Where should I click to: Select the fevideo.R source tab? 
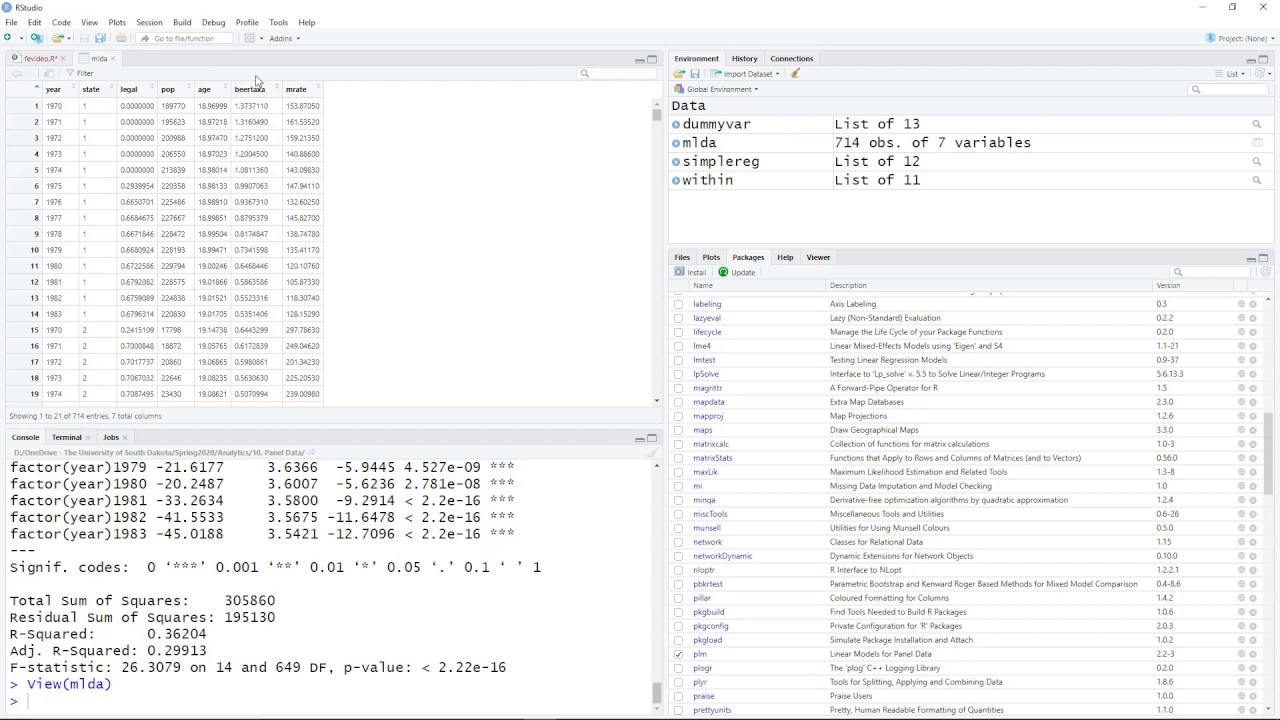pos(41,59)
